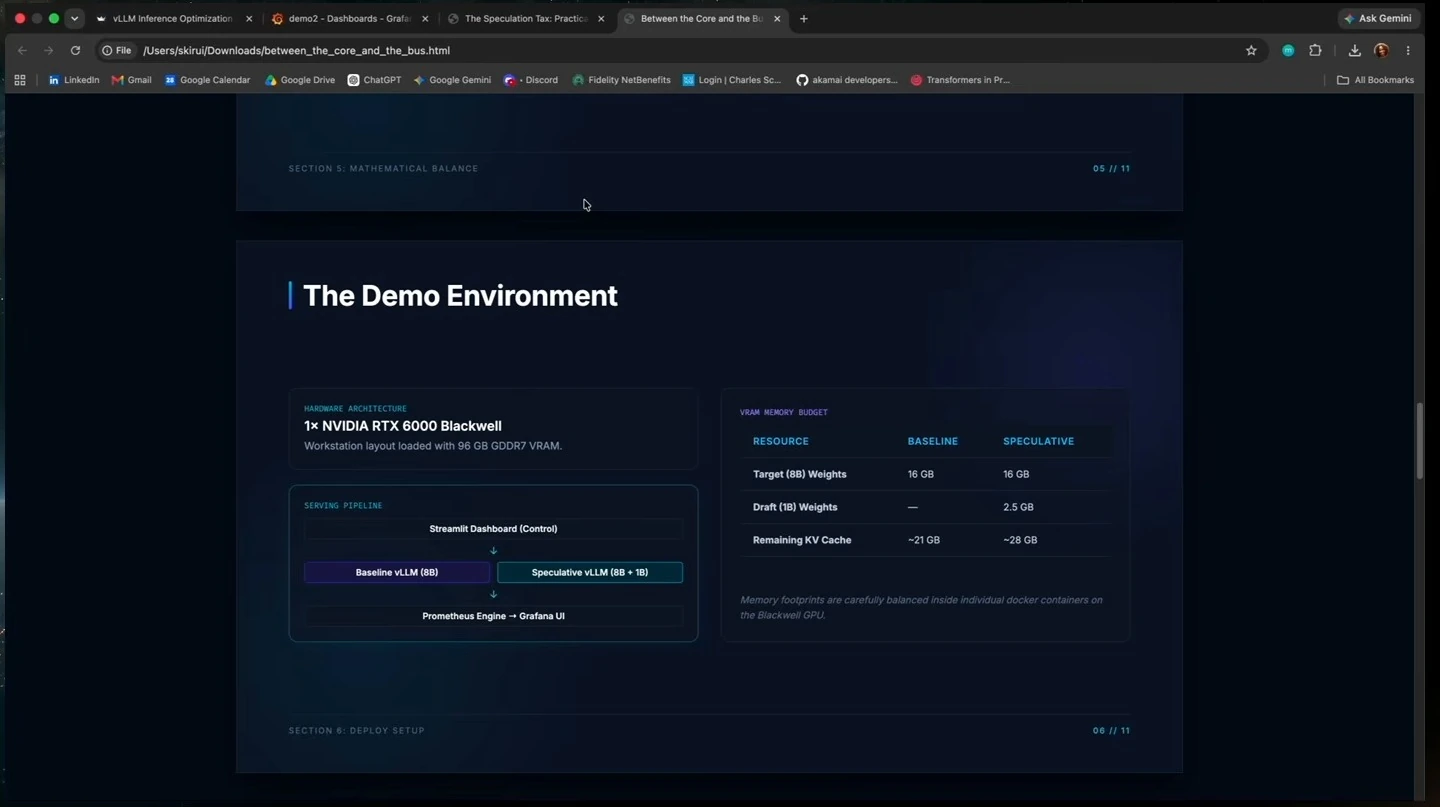Image resolution: width=1440 pixels, height=807 pixels.
Task: Go back using the browser back arrow
Action: [22, 50]
